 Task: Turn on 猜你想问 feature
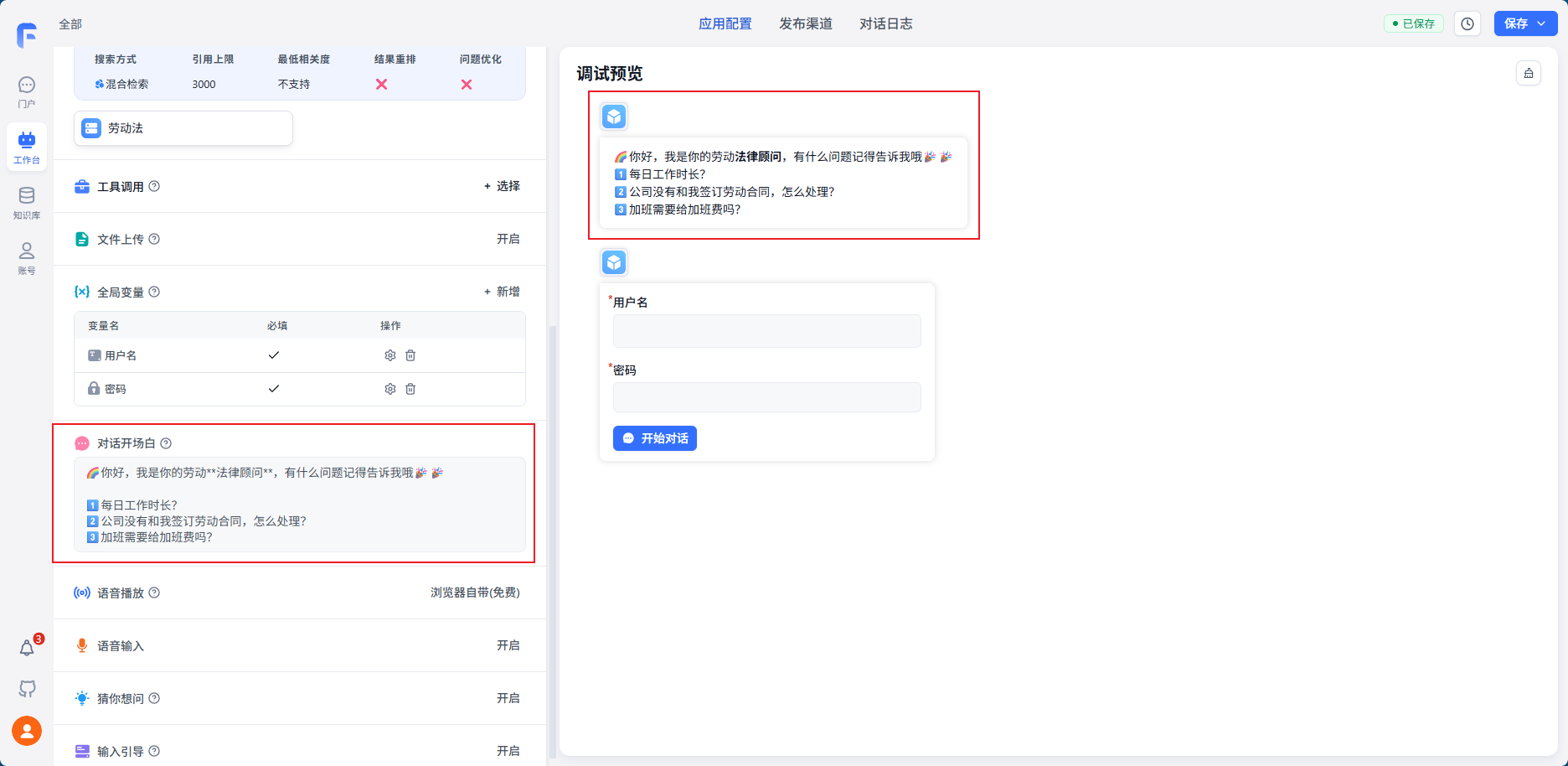pyautogui.click(x=508, y=698)
